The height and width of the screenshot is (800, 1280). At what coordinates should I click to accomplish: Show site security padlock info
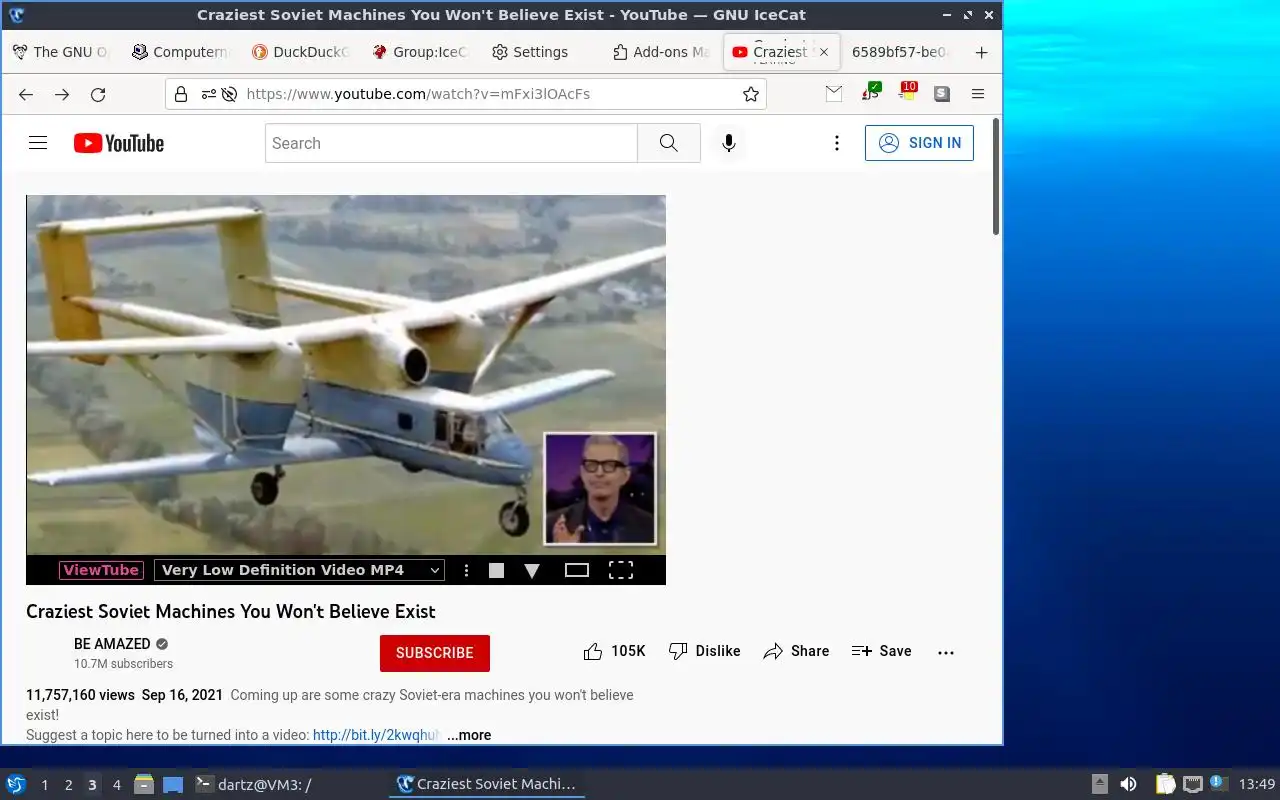click(x=181, y=94)
